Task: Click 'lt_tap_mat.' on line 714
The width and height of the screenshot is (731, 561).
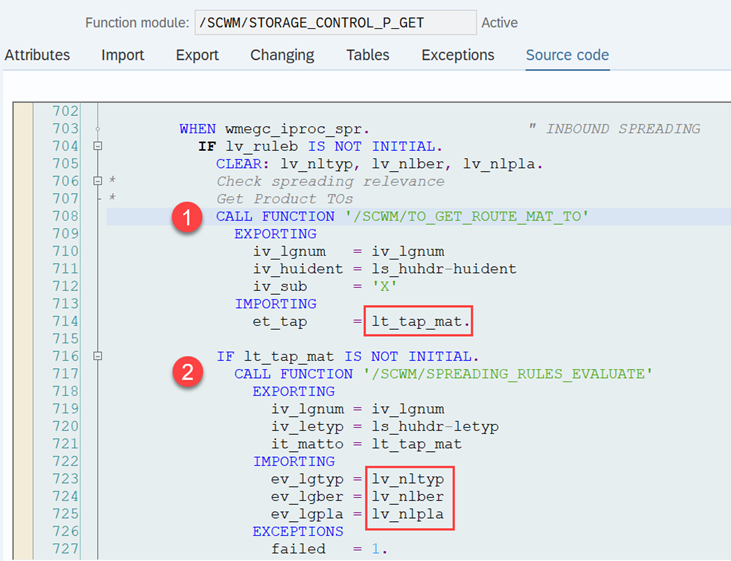Action: point(421,321)
